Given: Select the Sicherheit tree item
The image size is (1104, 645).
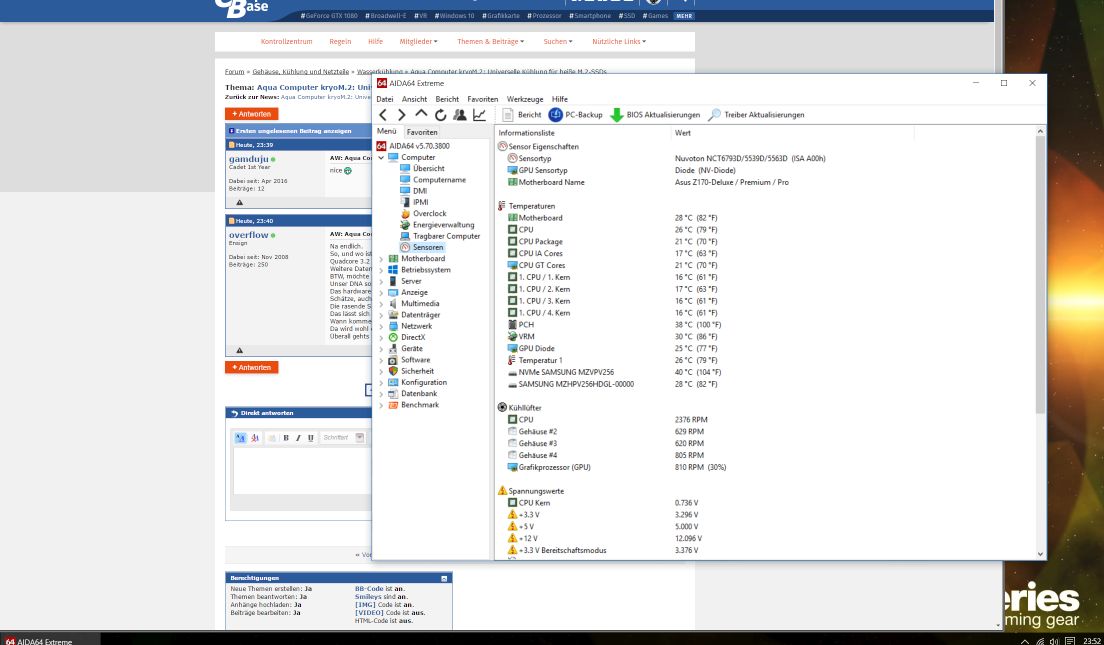Looking at the screenshot, I should pyautogui.click(x=418, y=372).
